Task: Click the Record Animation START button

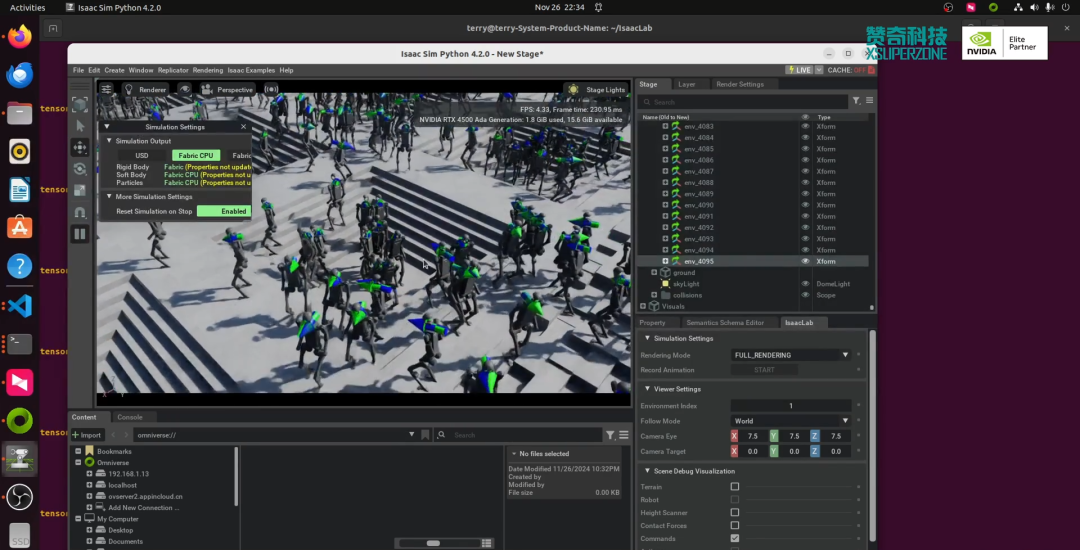Action: pos(764,370)
